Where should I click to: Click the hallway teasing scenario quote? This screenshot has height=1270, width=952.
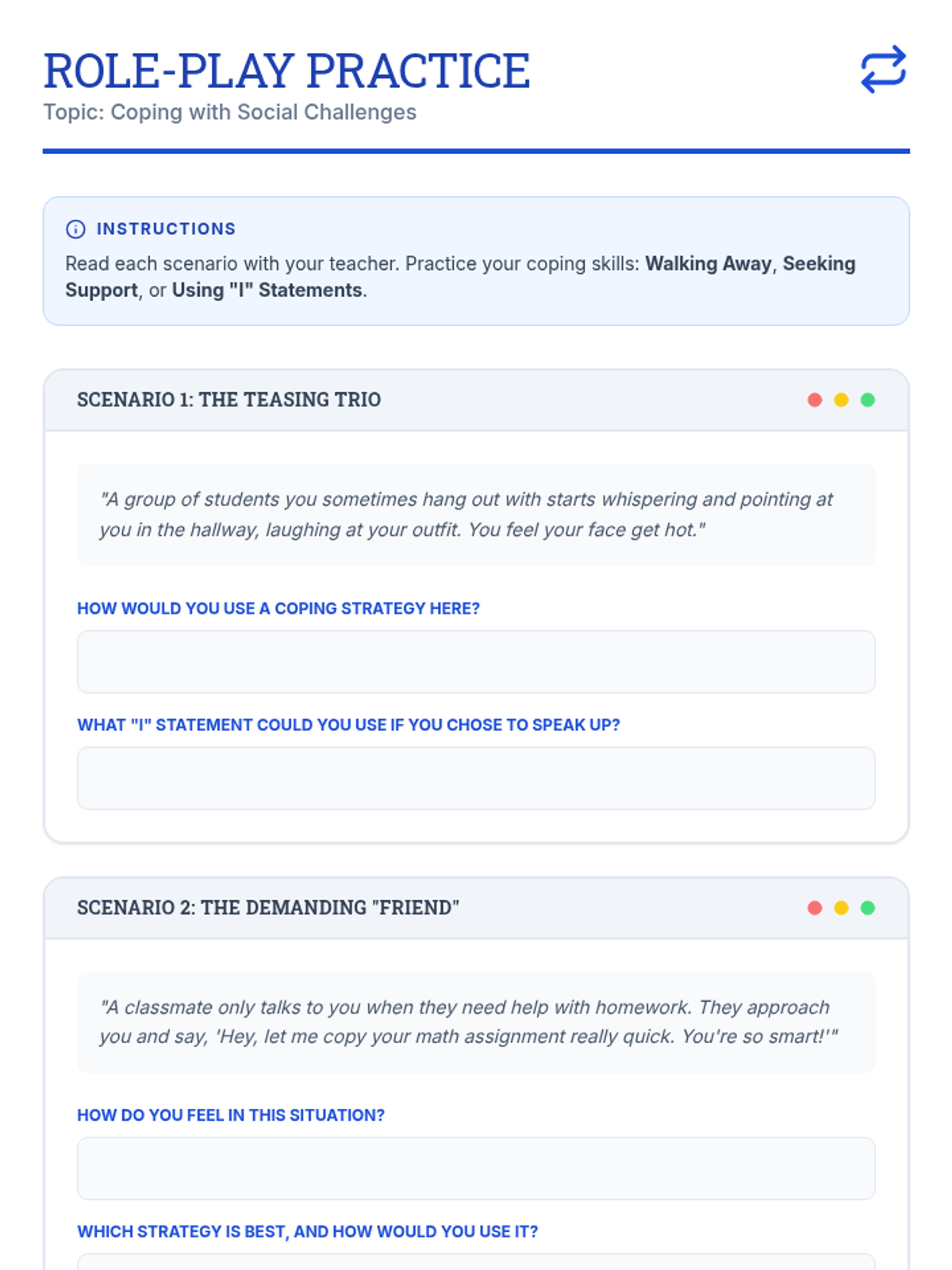coord(466,514)
